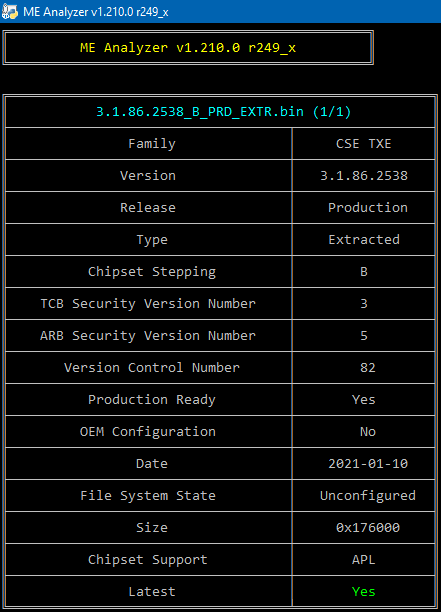The width and height of the screenshot is (441, 612).
Task: Click the window title text ME Analyzer v1.210.0
Action: tap(96, 12)
